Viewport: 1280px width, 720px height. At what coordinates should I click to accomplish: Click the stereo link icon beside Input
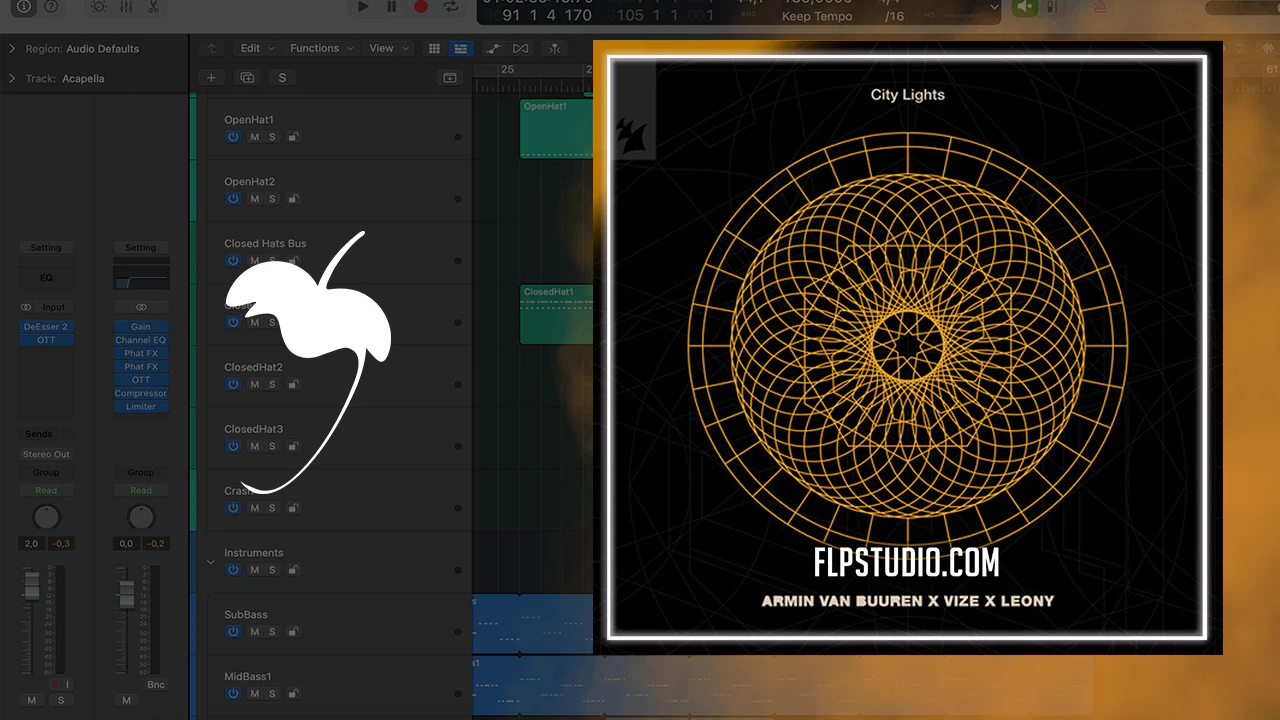(26, 308)
